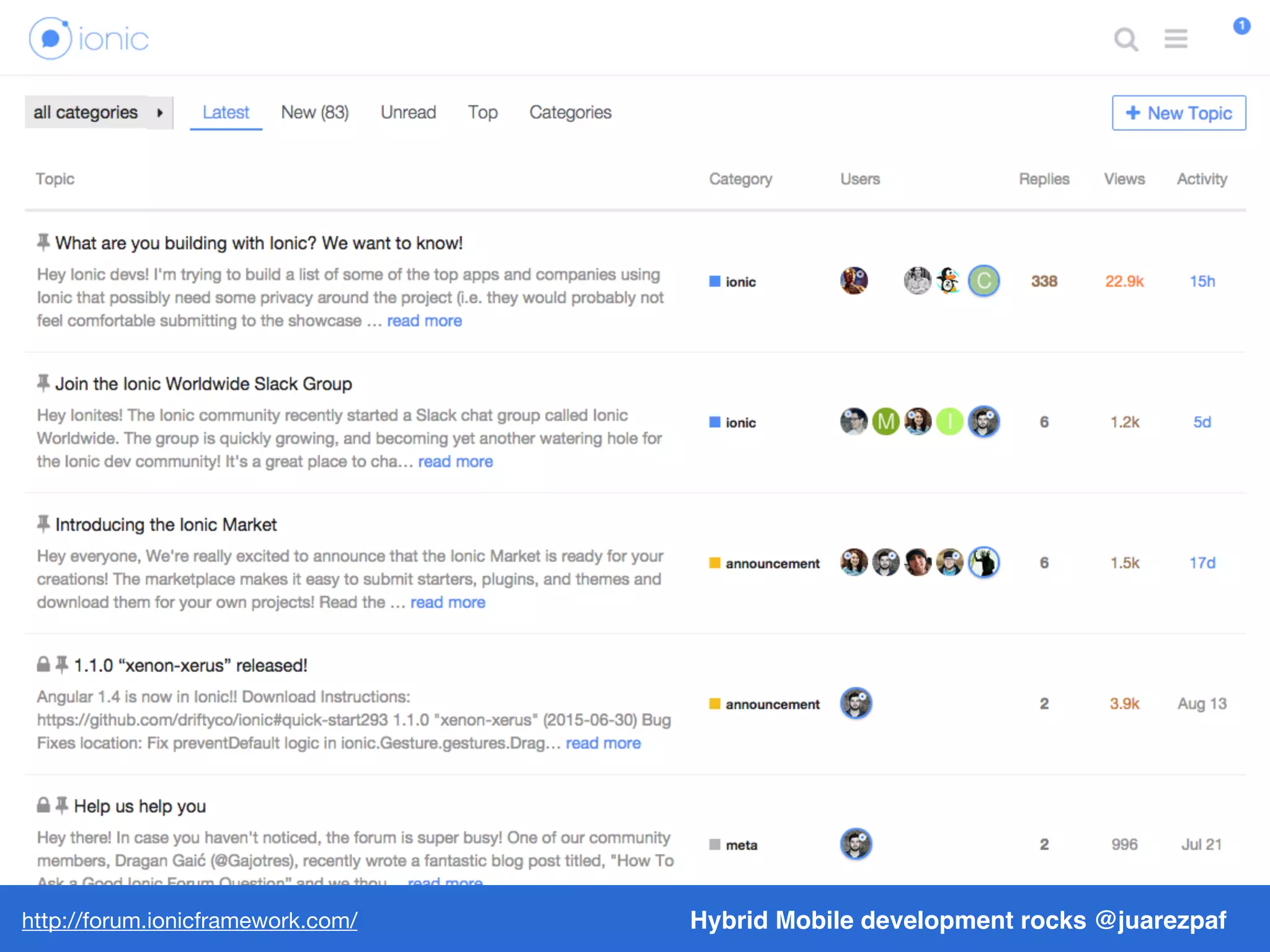This screenshot has height=952, width=1270.
Task: Click pin icon on Slack Group topic
Action: (43, 382)
